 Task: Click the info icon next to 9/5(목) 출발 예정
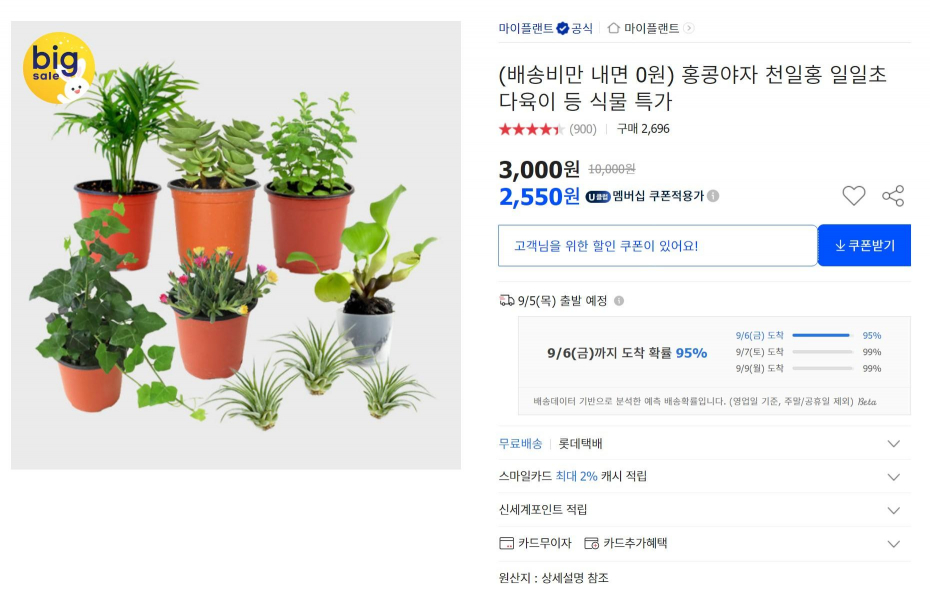[x=618, y=300]
